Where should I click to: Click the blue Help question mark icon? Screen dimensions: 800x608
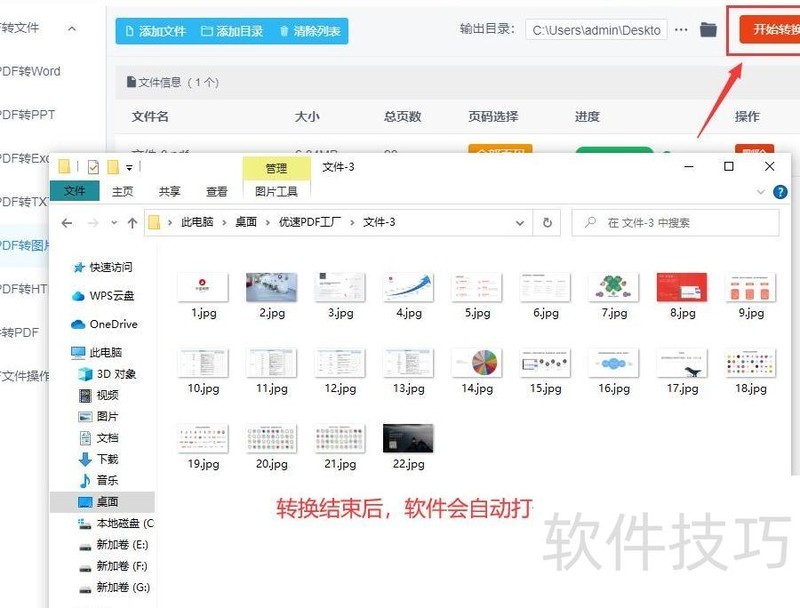point(780,192)
